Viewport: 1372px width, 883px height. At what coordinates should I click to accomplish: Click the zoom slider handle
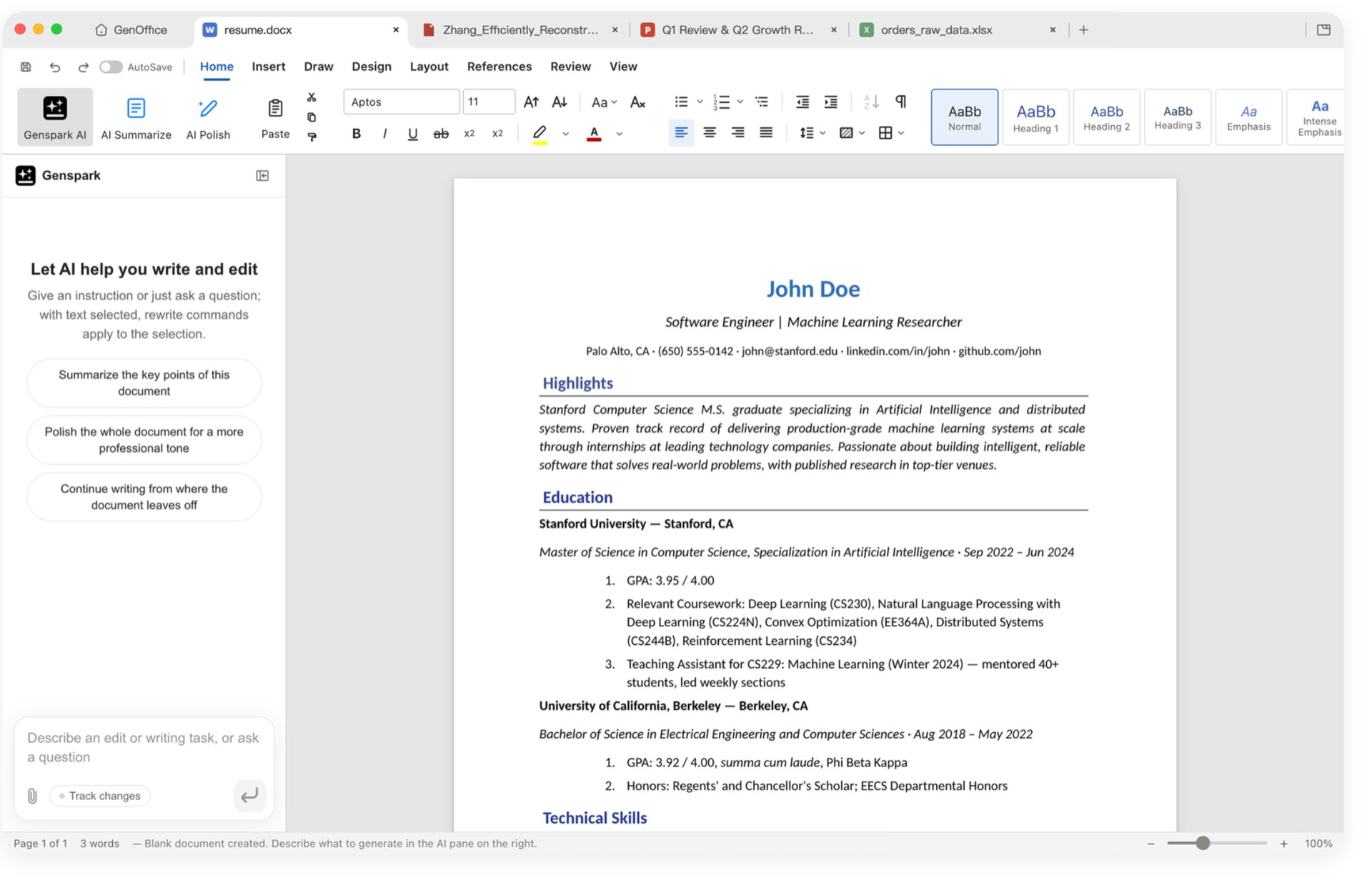(x=1203, y=844)
